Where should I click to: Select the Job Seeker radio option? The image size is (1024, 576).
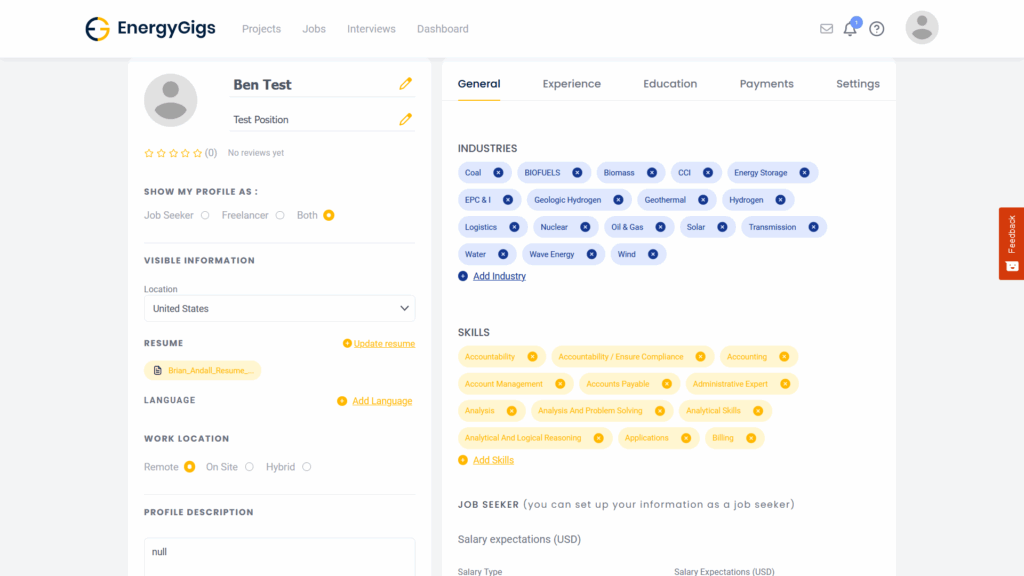(205, 215)
